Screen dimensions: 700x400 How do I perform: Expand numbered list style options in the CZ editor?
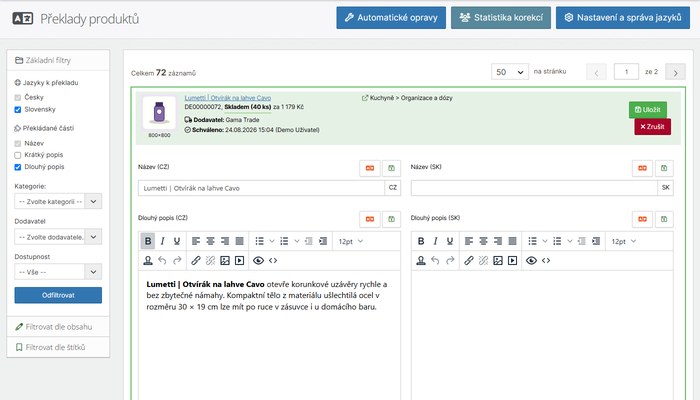coord(297,242)
